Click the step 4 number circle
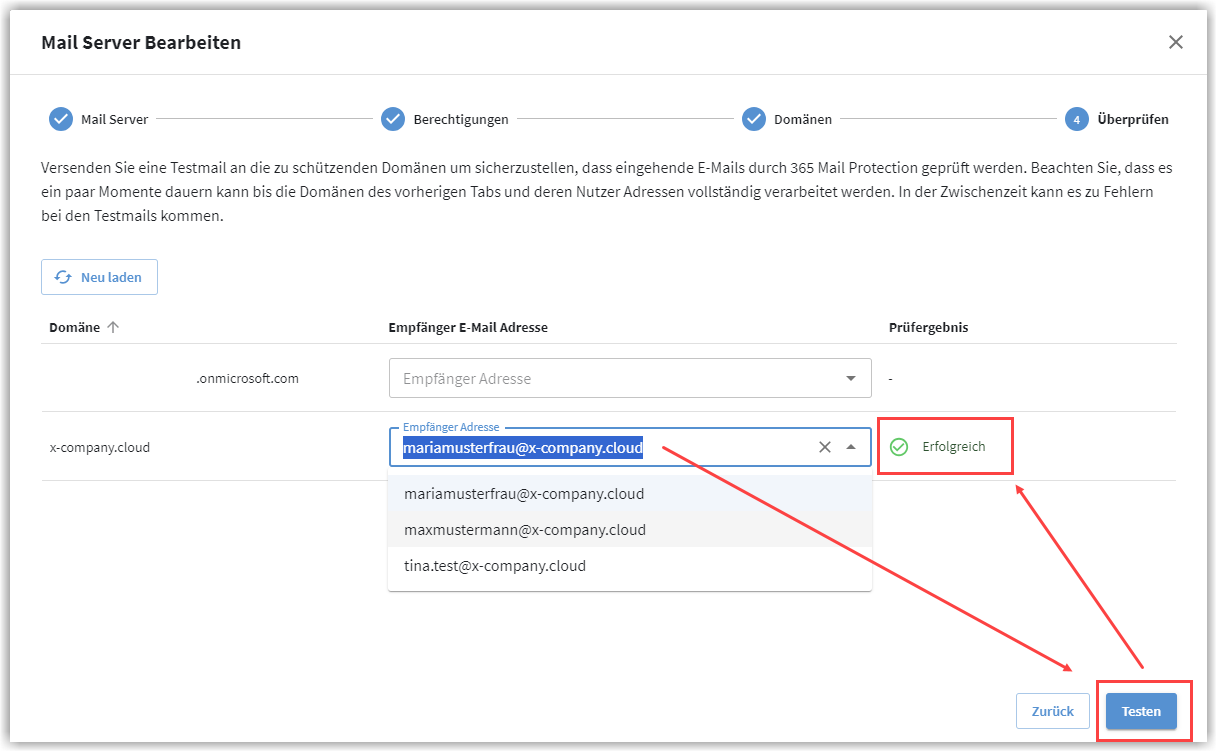The width and height of the screenshot is (1217, 752). (x=1077, y=119)
